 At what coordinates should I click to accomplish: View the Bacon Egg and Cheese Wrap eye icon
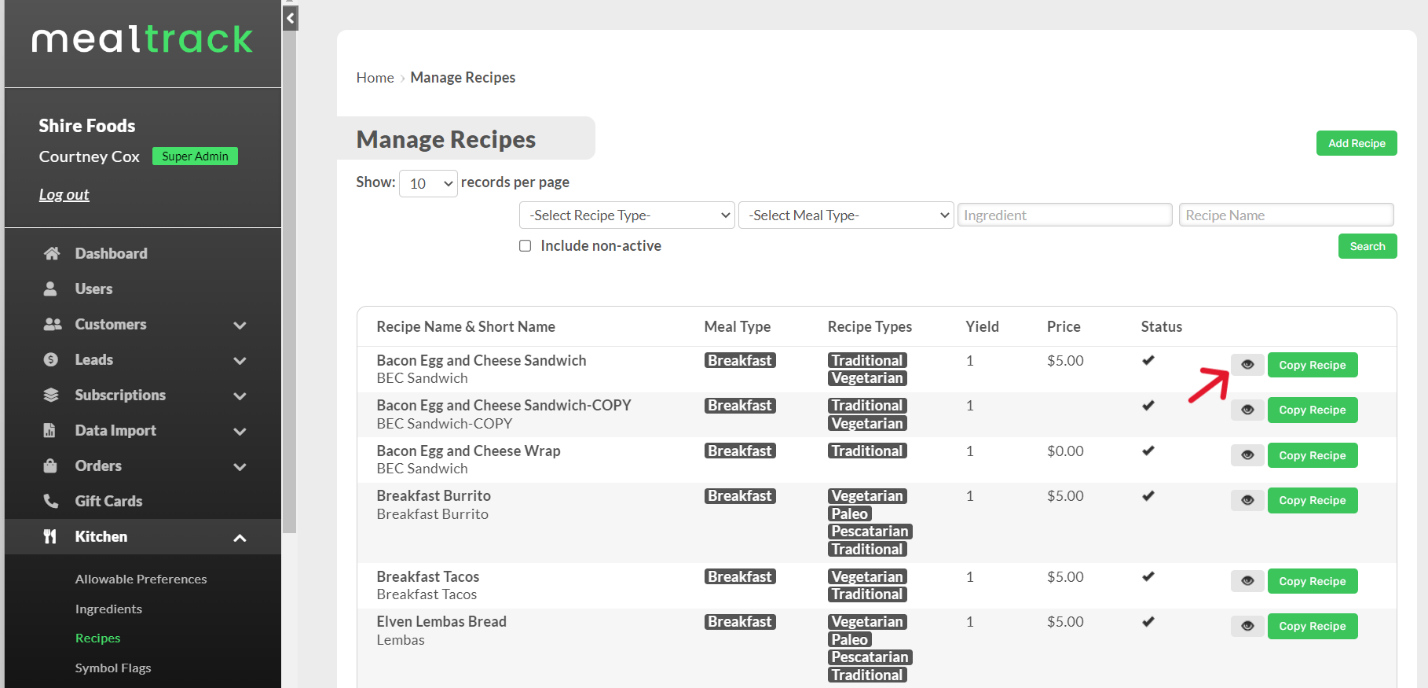tap(1247, 455)
